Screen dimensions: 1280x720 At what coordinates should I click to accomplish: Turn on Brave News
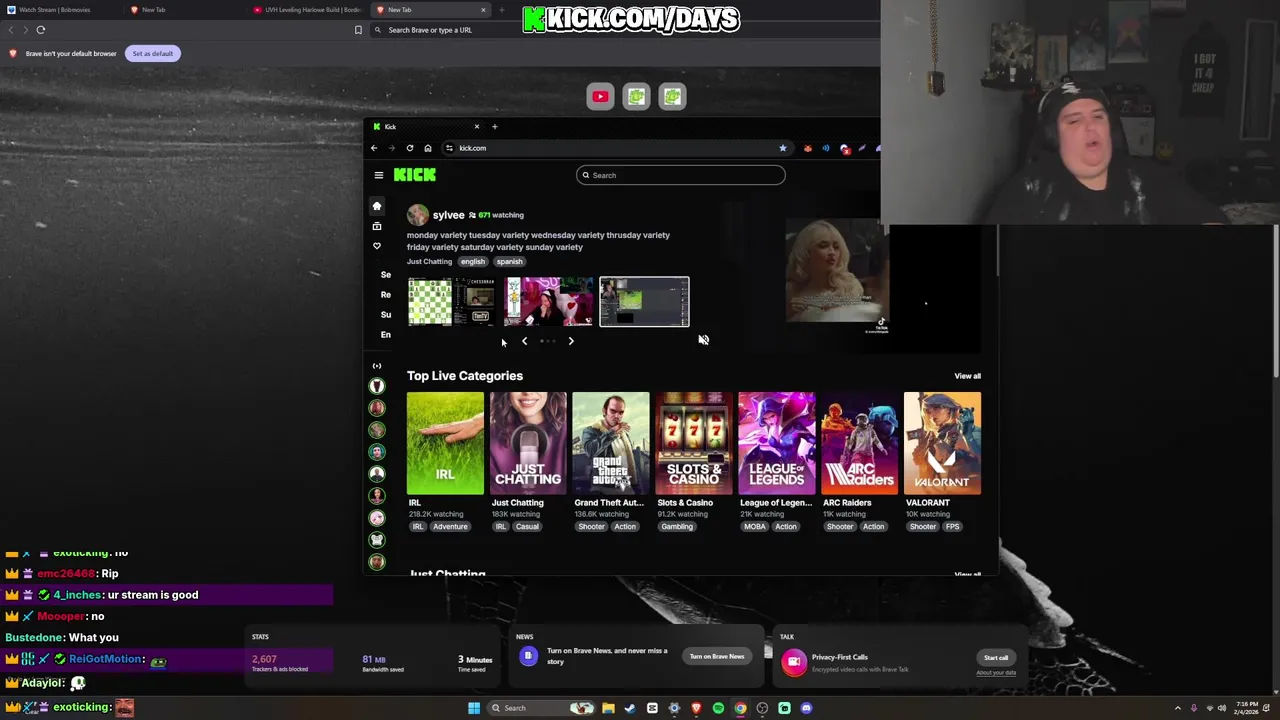tap(717, 657)
